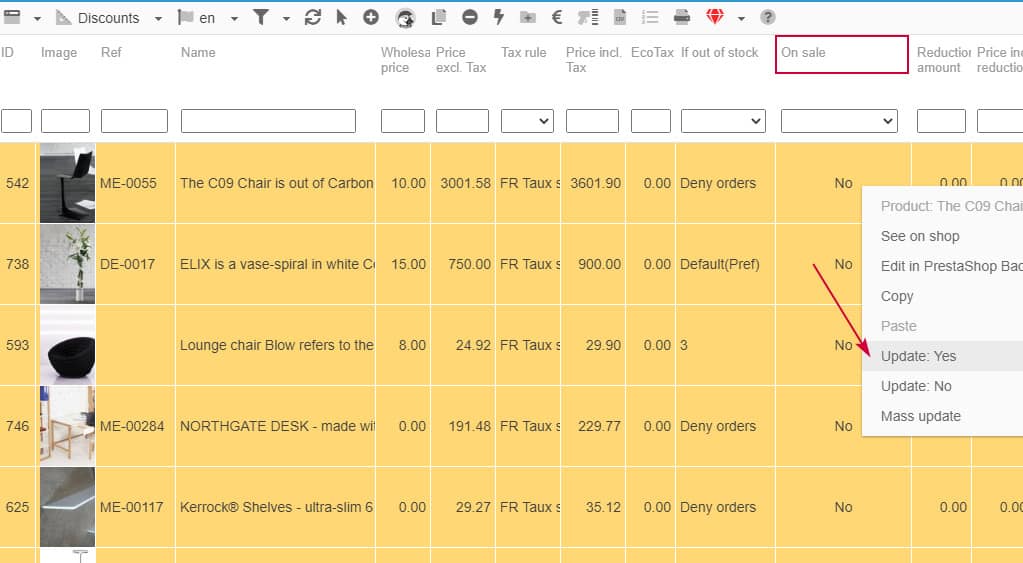This screenshot has height=563, width=1023.
Task: Expand the Tax rule filter dropdown
Action: pyautogui.click(x=527, y=121)
